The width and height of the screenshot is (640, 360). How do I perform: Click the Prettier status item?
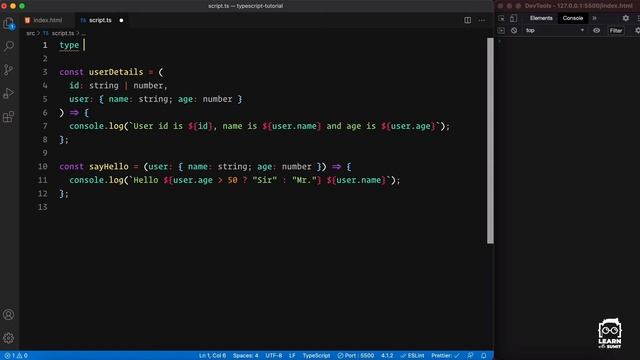[445, 356]
